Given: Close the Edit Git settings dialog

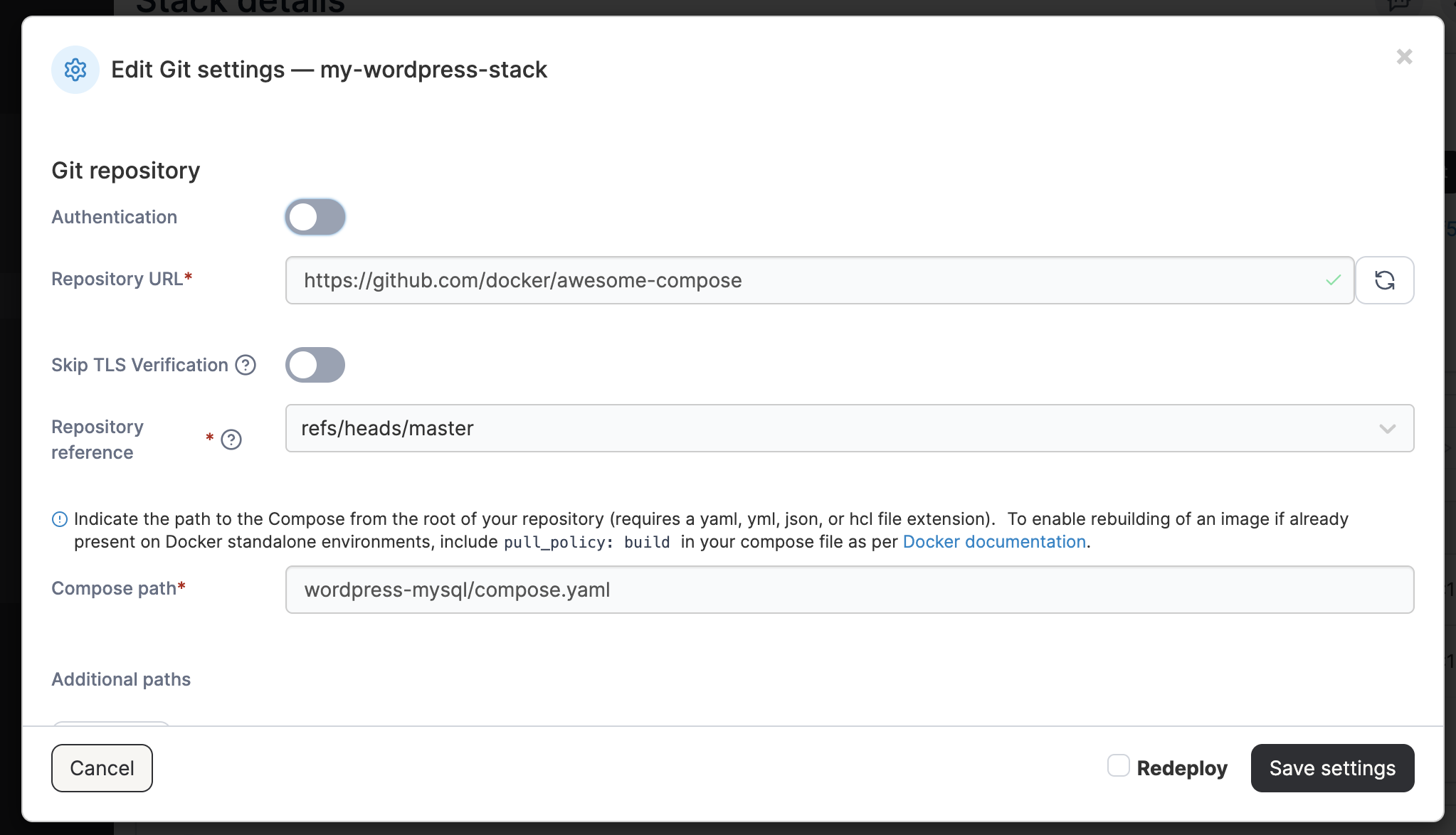Looking at the screenshot, I should (1403, 57).
